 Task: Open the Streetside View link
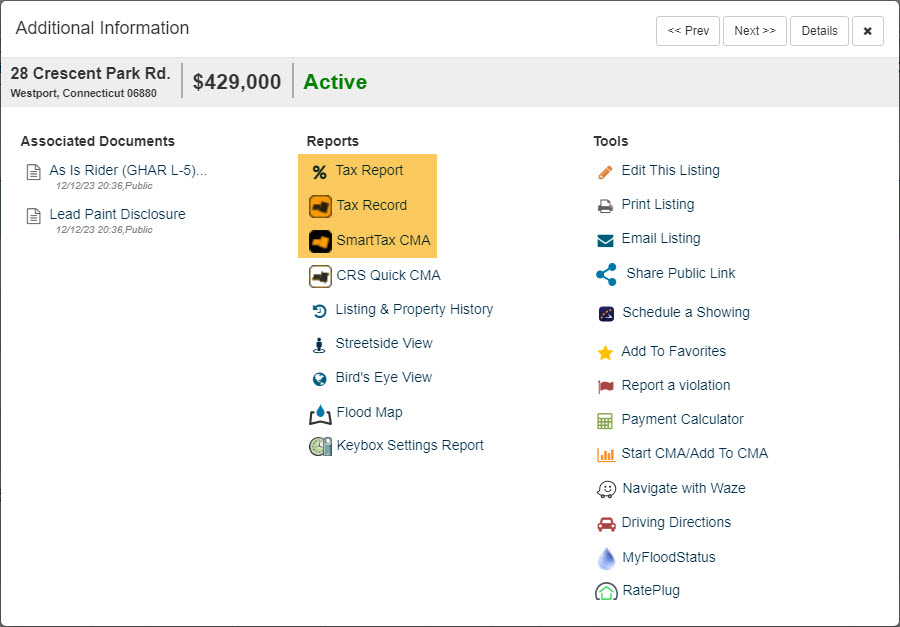384,343
